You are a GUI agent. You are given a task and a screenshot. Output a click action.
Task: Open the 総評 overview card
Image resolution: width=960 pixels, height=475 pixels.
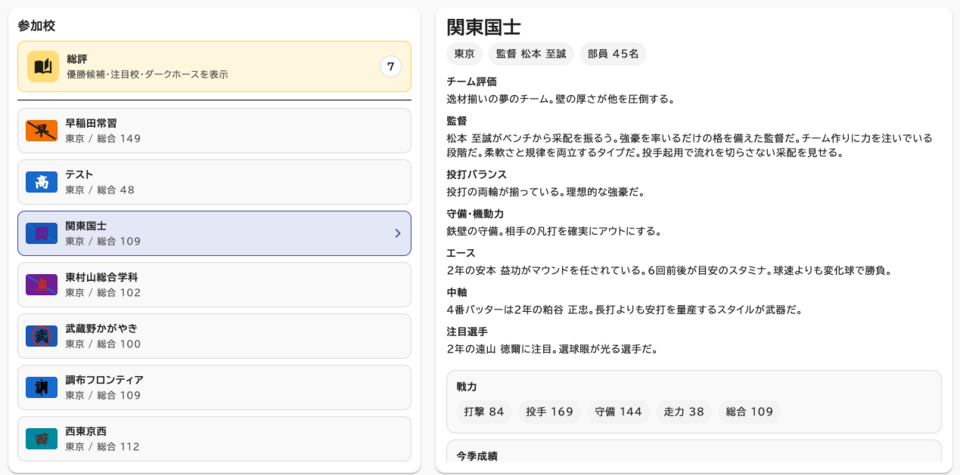[214, 66]
